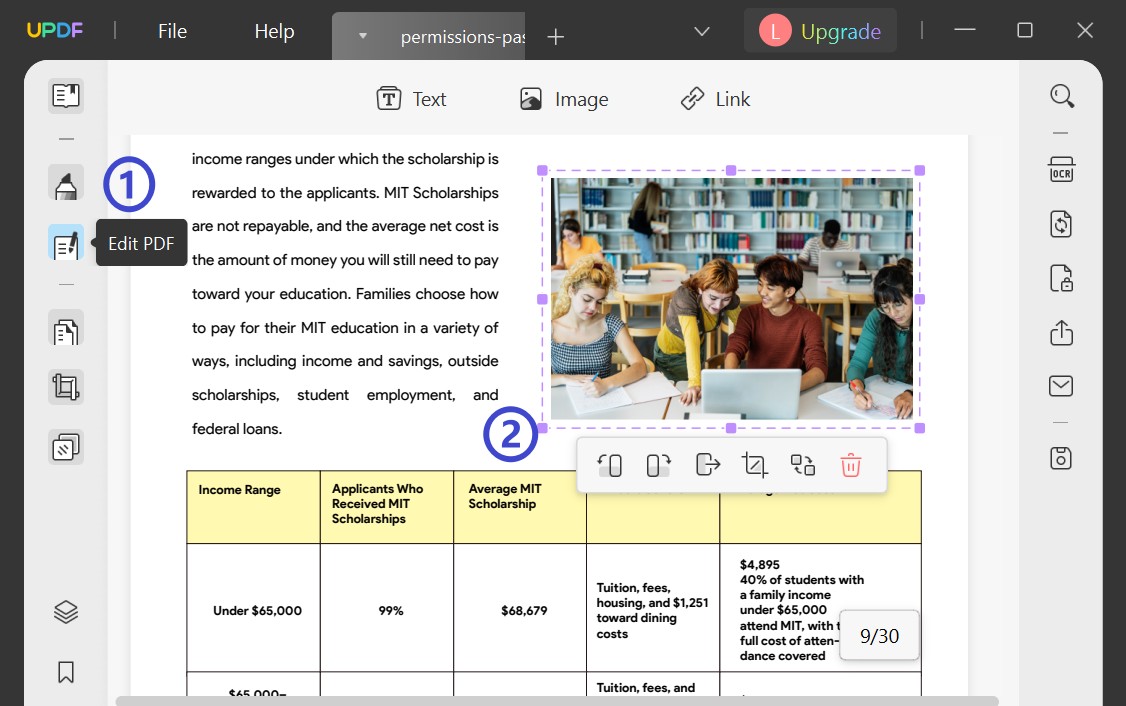Open the Comment annotation tool
Viewport: 1126px width, 706px height.
(65, 184)
